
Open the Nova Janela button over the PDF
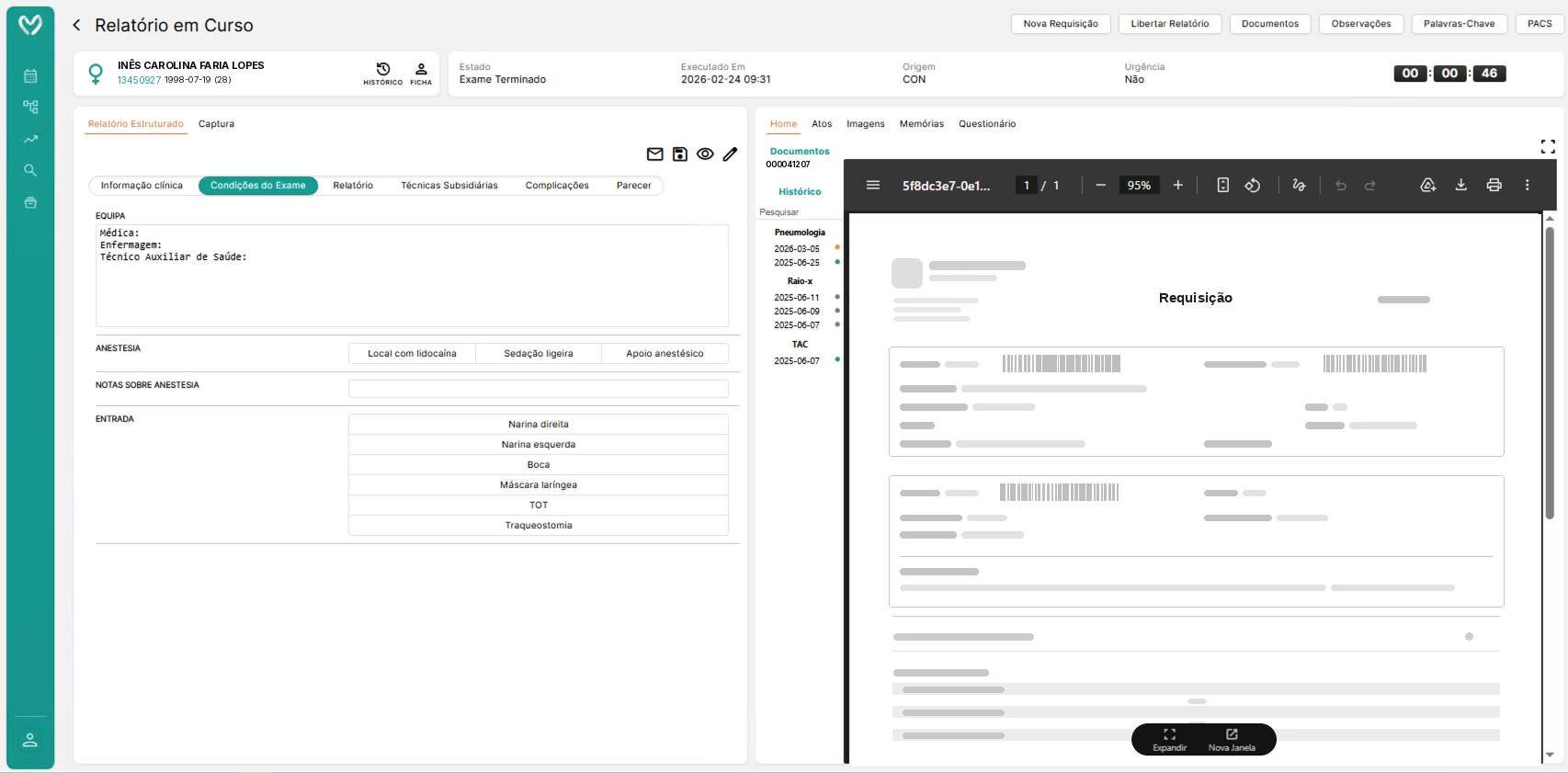(x=1232, y=740)
